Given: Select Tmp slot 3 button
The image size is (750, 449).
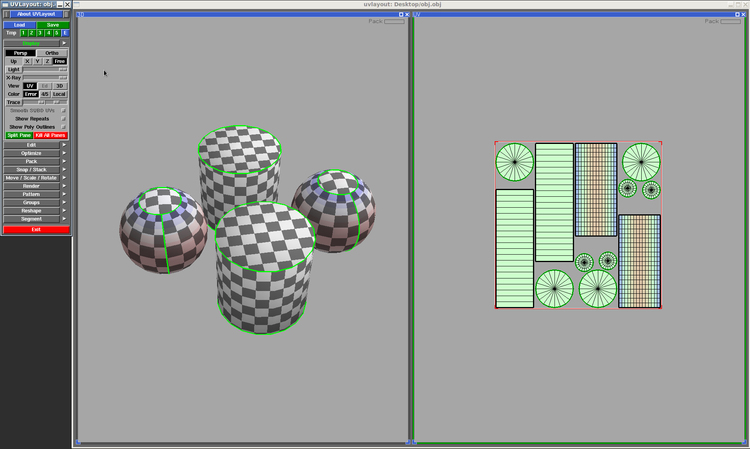Looking at the screenshot, I should (40, 33).
